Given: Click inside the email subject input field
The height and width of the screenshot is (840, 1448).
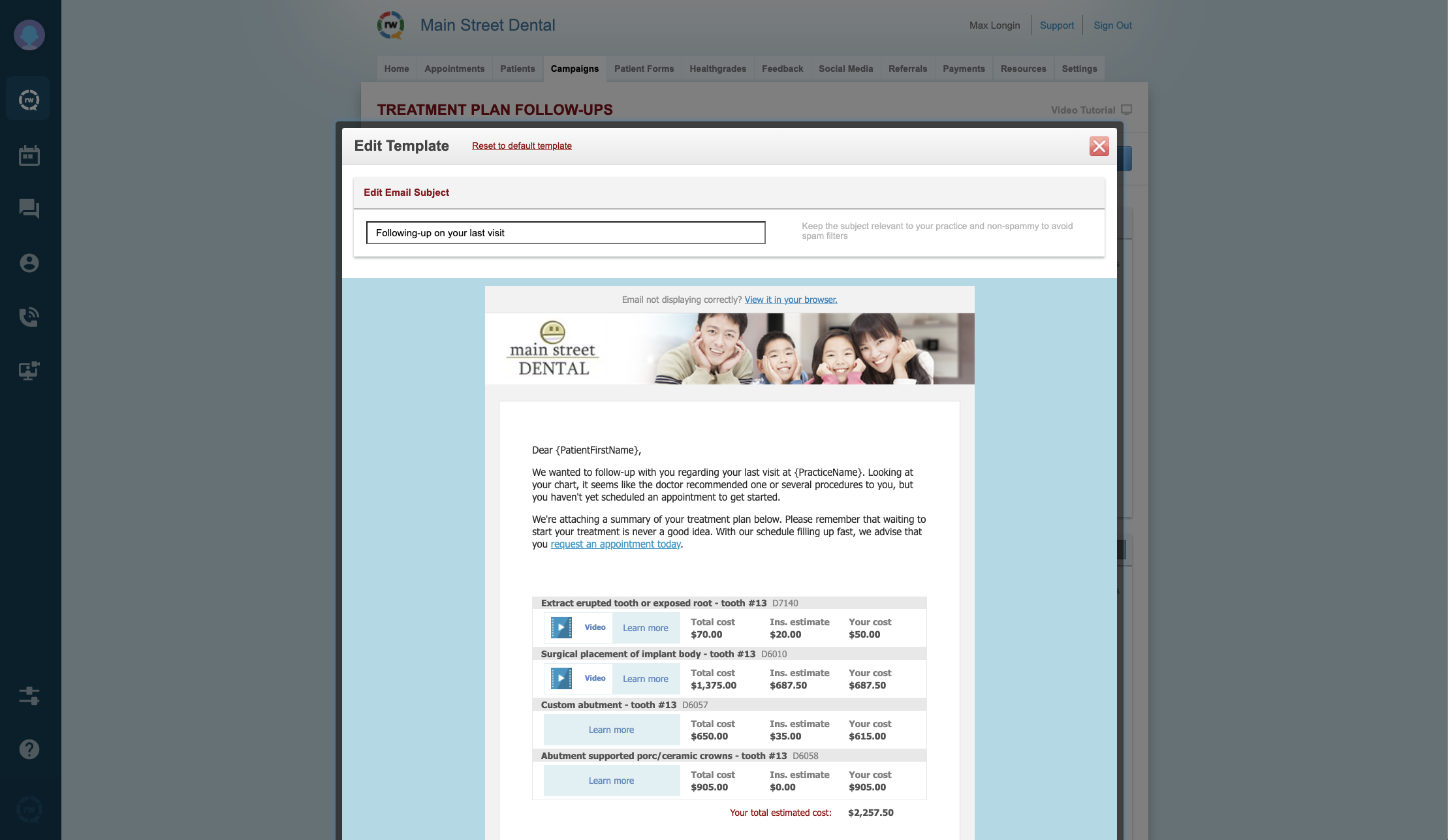Looking at the screenshot, I should (x=565, y=232).
